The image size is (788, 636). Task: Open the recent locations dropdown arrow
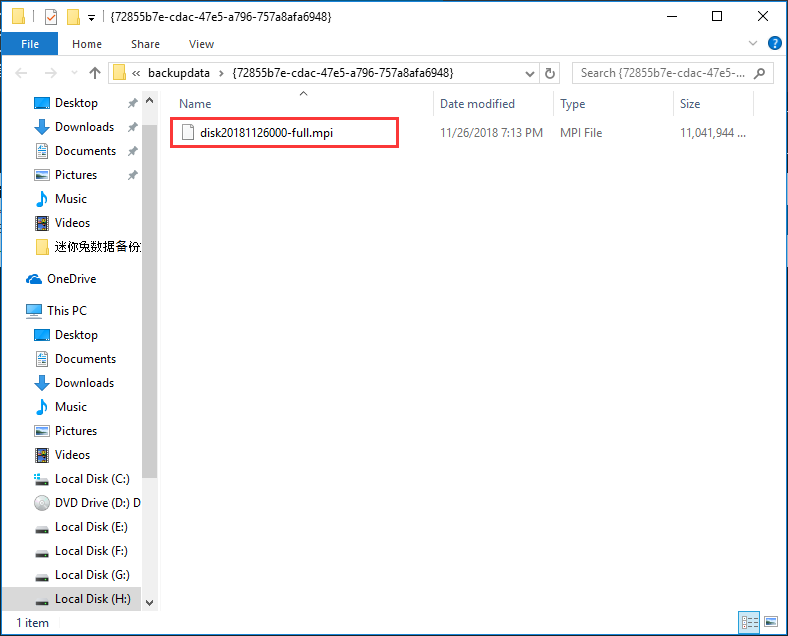(74, 73)
